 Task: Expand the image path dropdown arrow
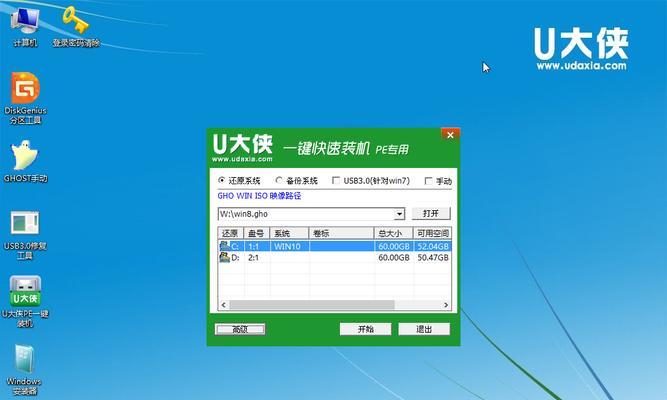tap(399, 214)
